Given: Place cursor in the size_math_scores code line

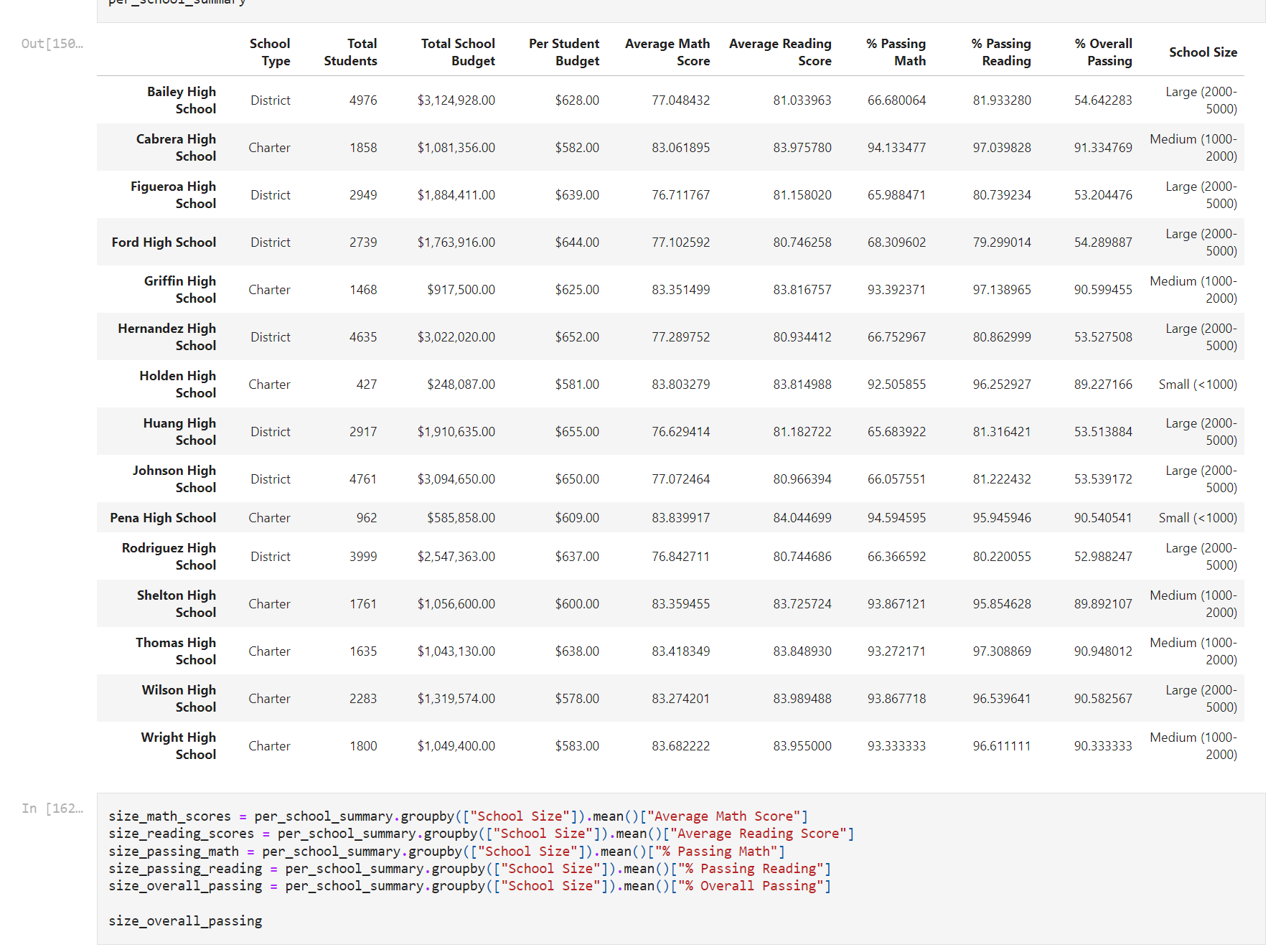Looking at the screenshot, I should [458, 816].
